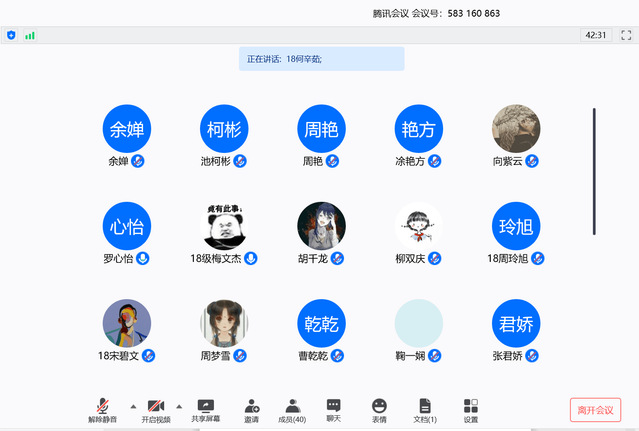Click the fullscreen icon beside the timer

click(x=626, y=35)
